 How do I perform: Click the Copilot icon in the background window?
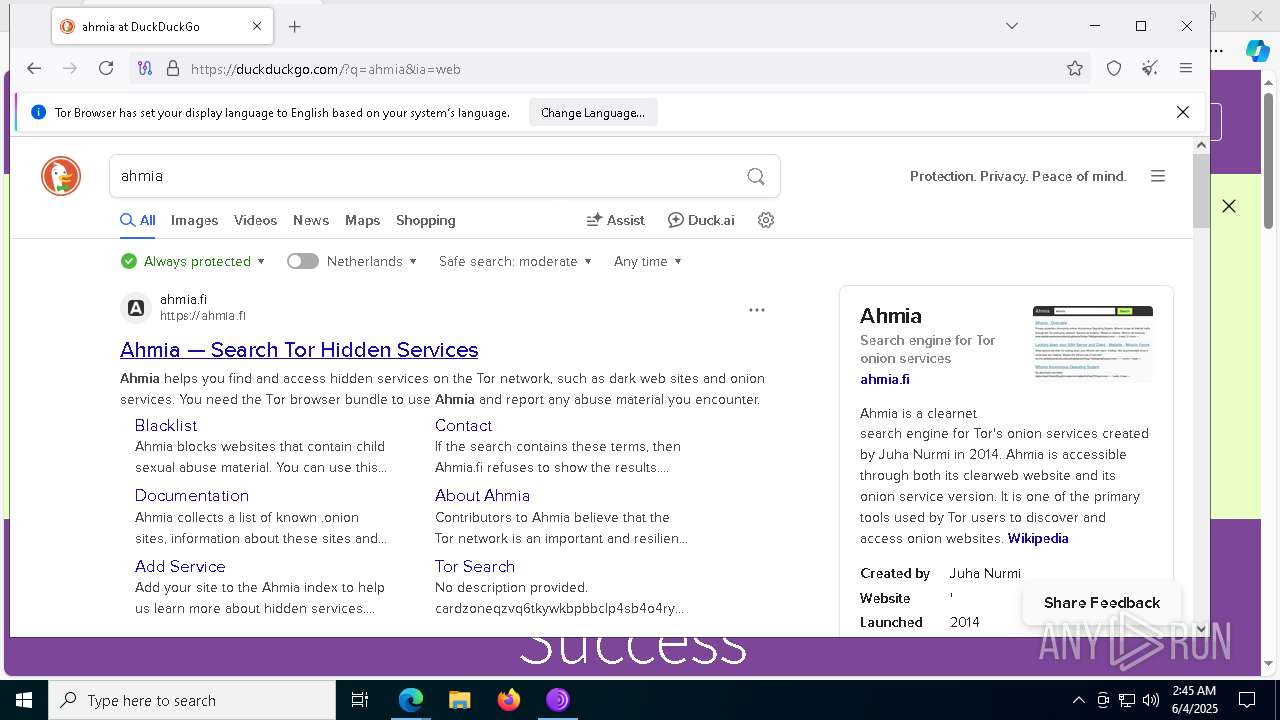(1257, 50)
